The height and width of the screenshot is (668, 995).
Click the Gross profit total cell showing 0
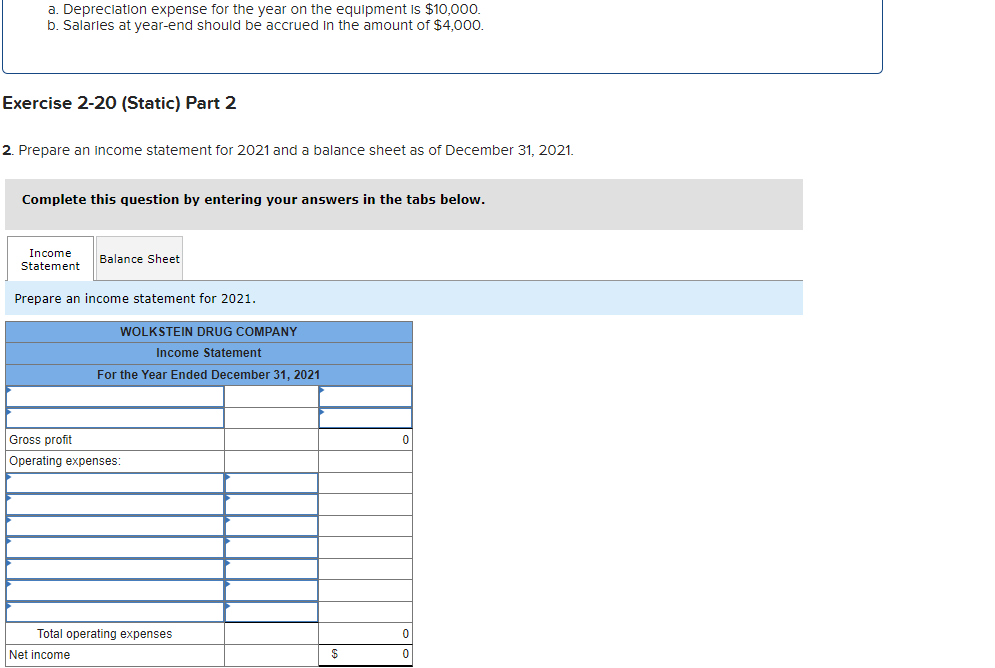365,439
